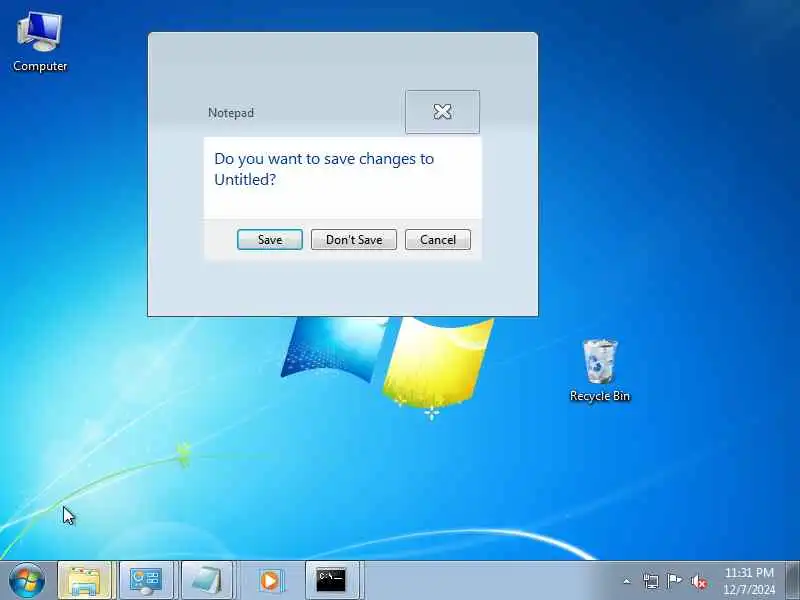This screenshot has height=600, width=800.
Task: Open the Action Center flag icon
Action: click(x=674, y=581)
